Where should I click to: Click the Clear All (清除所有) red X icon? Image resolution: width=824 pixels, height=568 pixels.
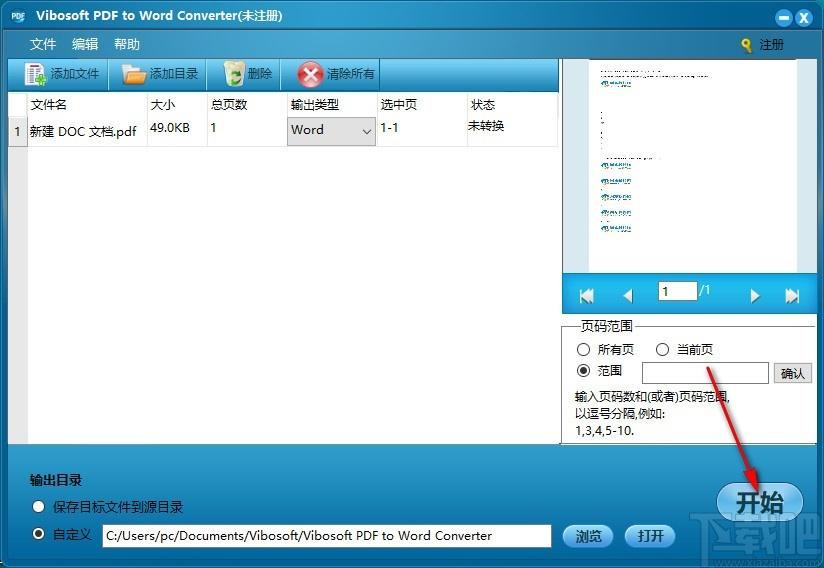pyautogui.click(x=310, y=75)
